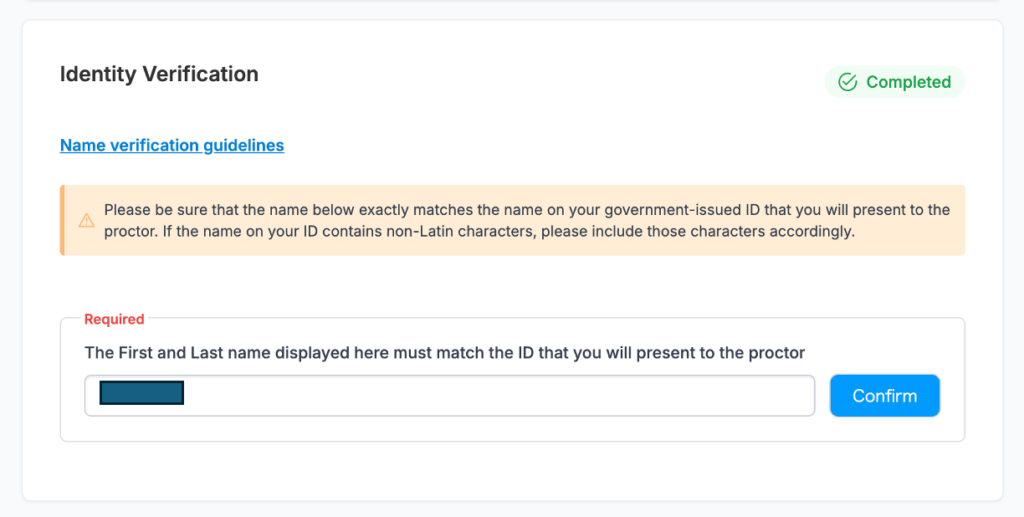Click the redacted name inside the text box
The height and width of the screenshot is (517, 1024).
coord(141,393)
